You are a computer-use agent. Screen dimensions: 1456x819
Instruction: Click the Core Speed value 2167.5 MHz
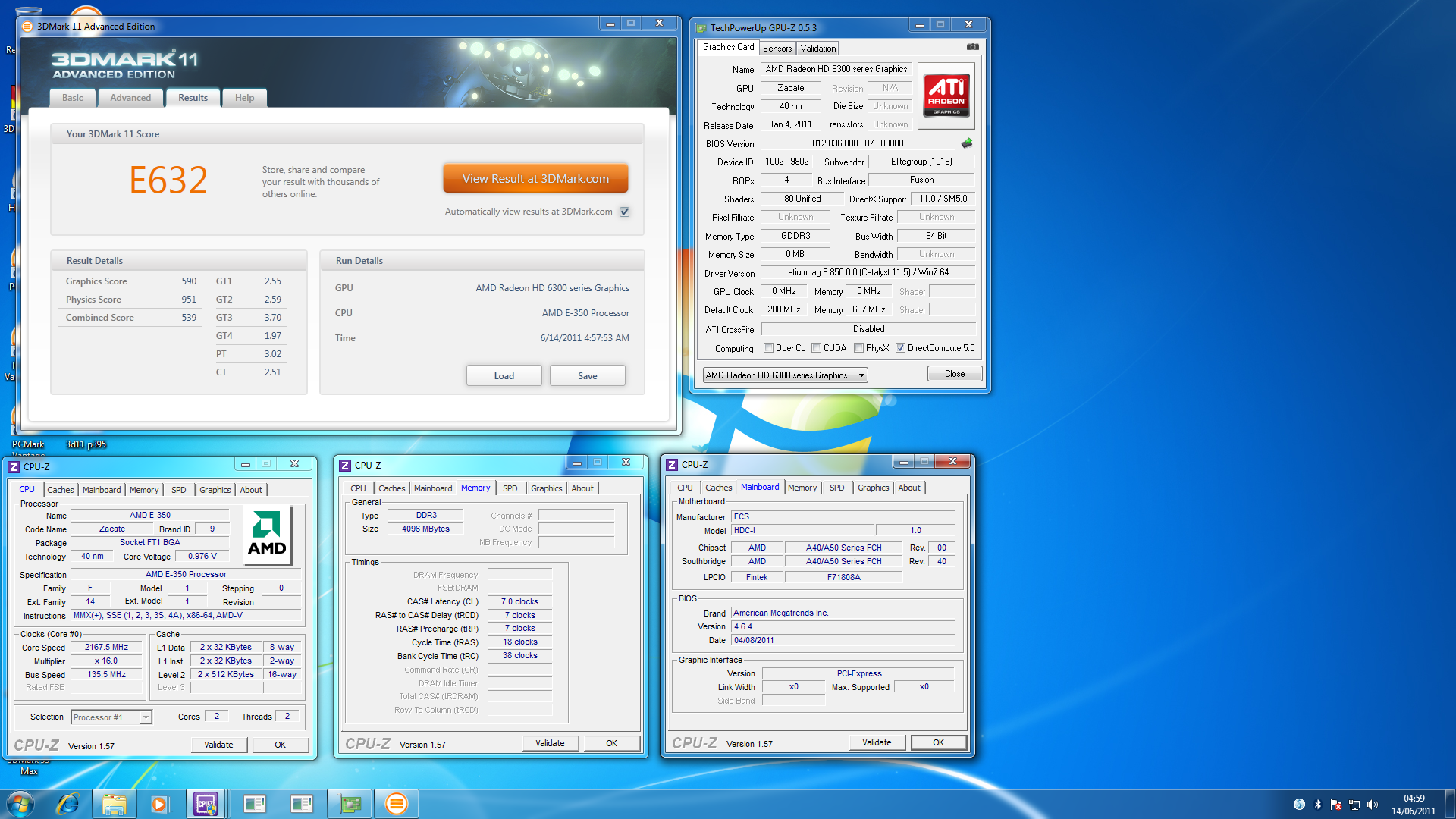(x=107, y=648)
